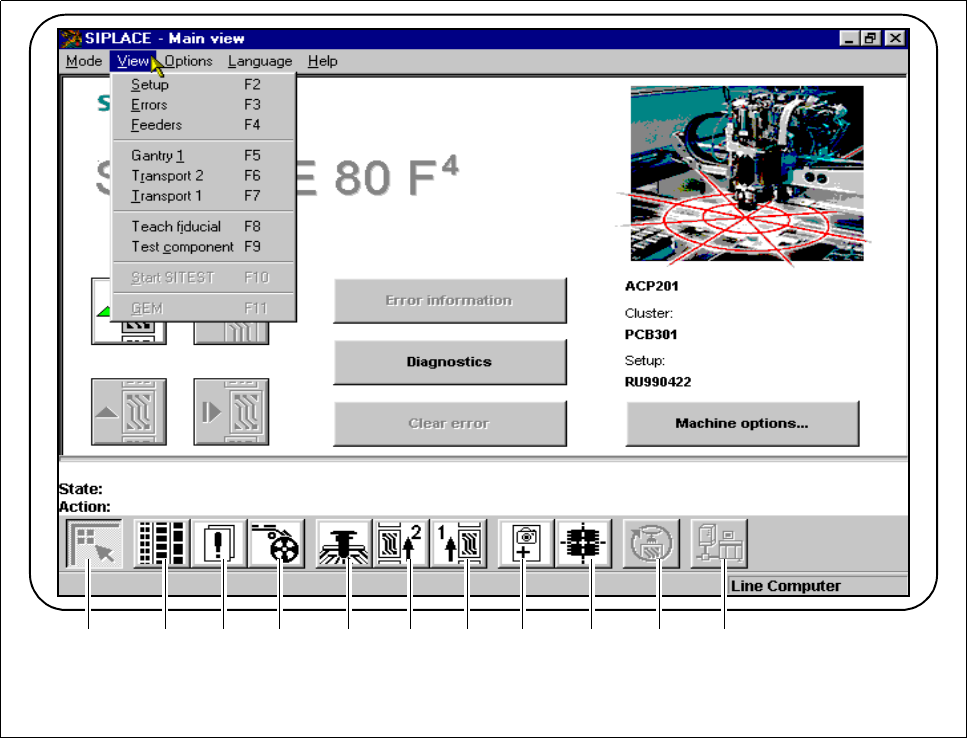
Task: Click the Main view toolbar icon
Action: [93, 545]
